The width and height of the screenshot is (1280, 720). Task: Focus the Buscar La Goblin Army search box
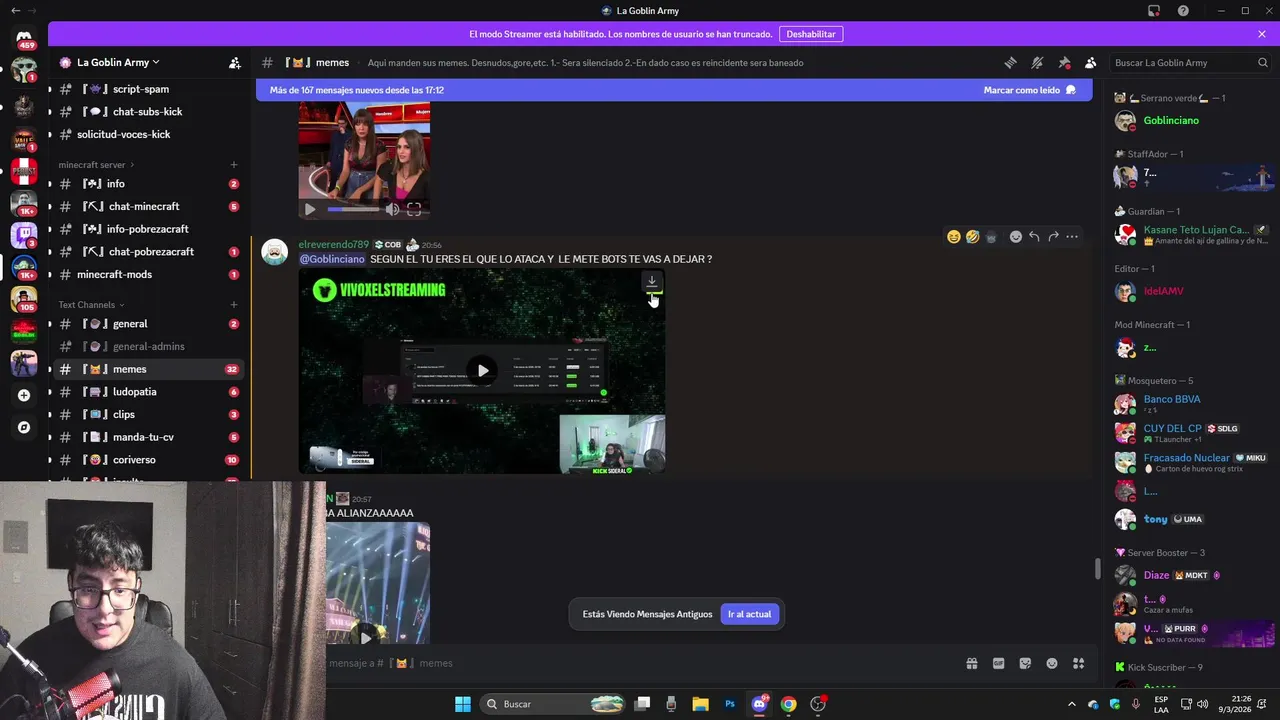[x=1191, y=62]
